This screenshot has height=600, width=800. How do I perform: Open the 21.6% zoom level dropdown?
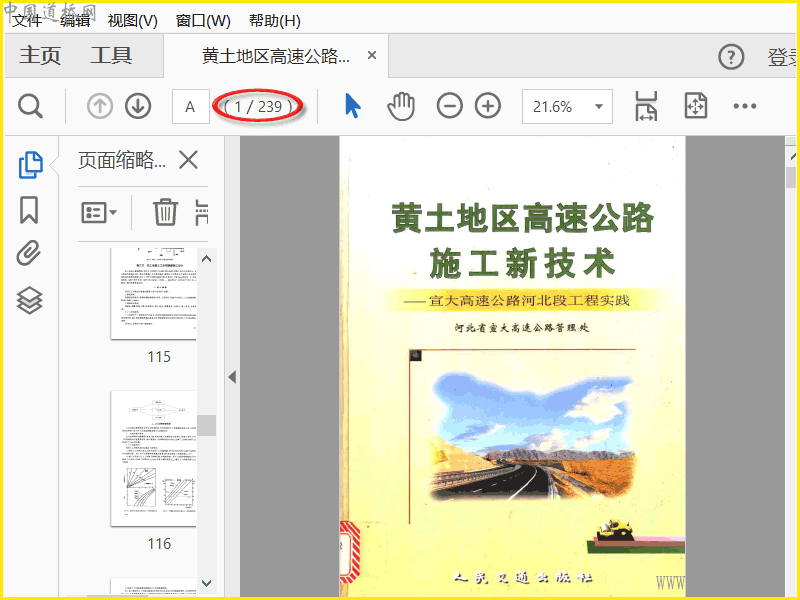[x=567, y=107]
